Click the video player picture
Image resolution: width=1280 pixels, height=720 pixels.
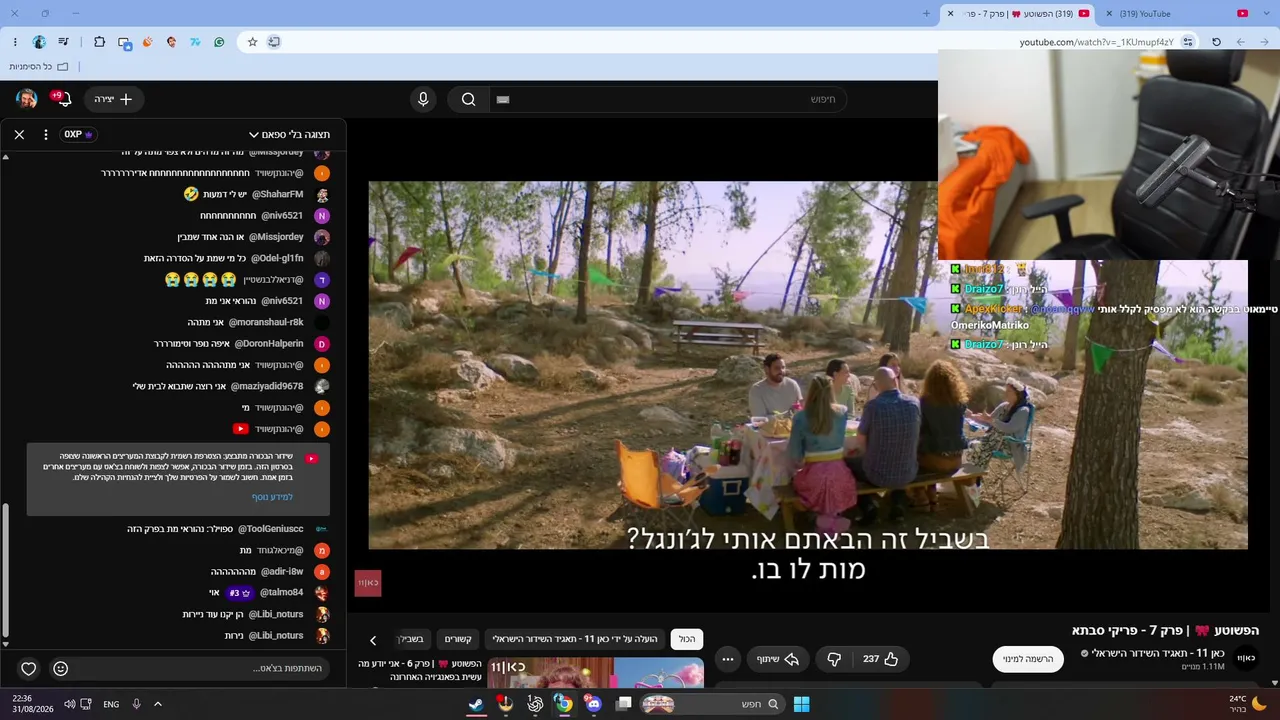(x=808, y=365)
